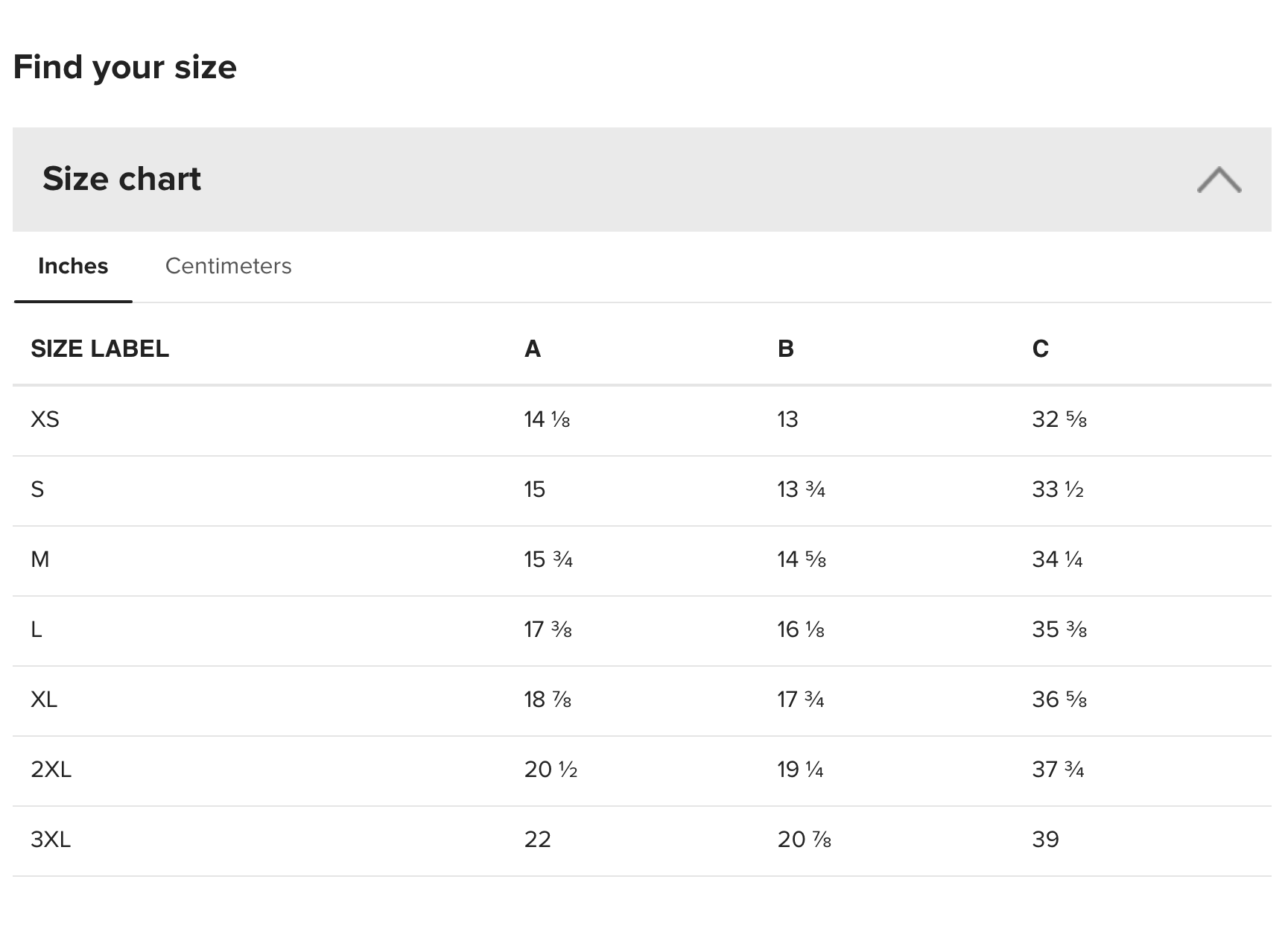Click column header C

[1041, 349]
